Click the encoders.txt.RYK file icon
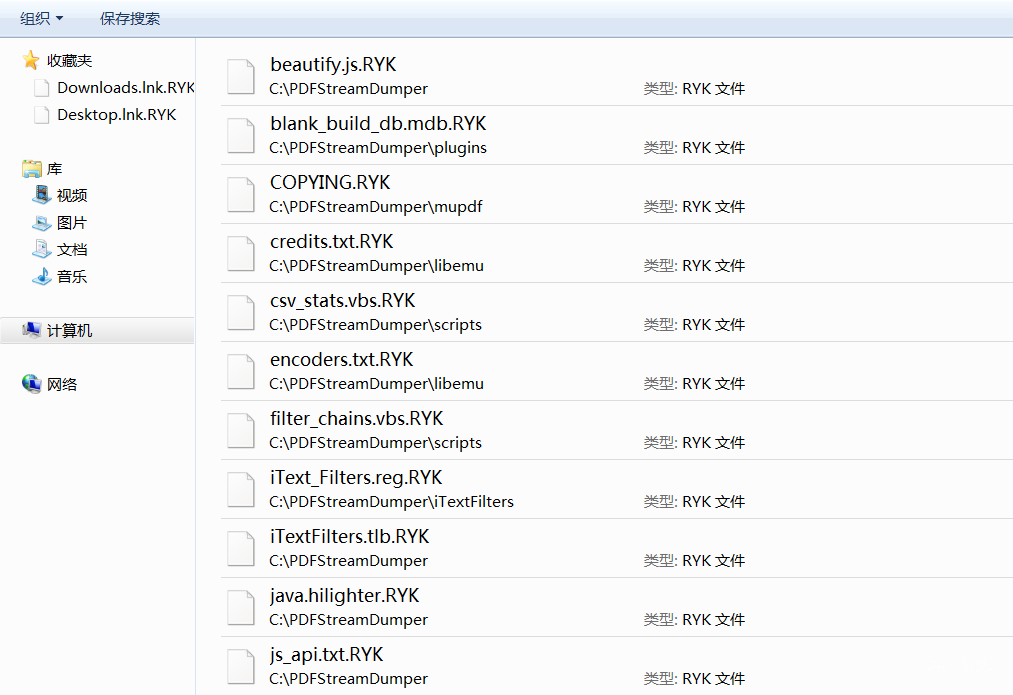 point(241,371)
